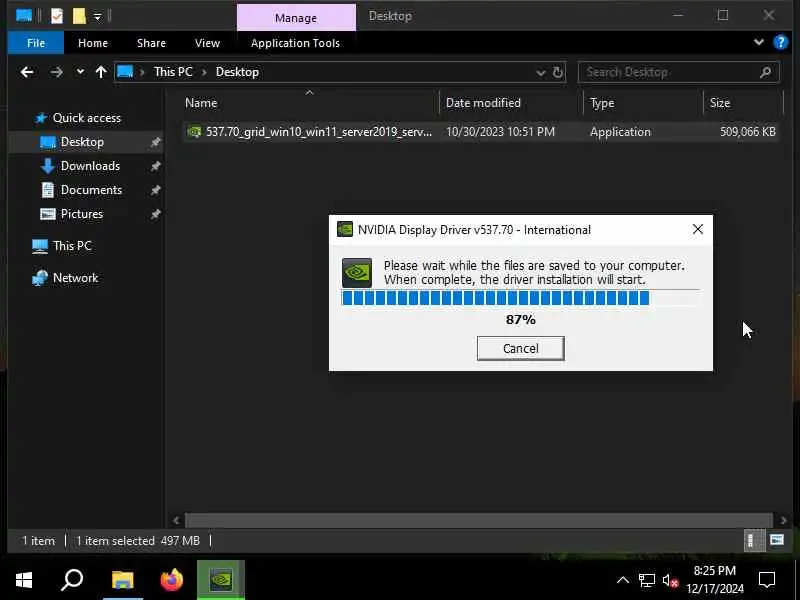Switch to the View ribbon tab
The image size is (800, 600).
coord(207,43)
